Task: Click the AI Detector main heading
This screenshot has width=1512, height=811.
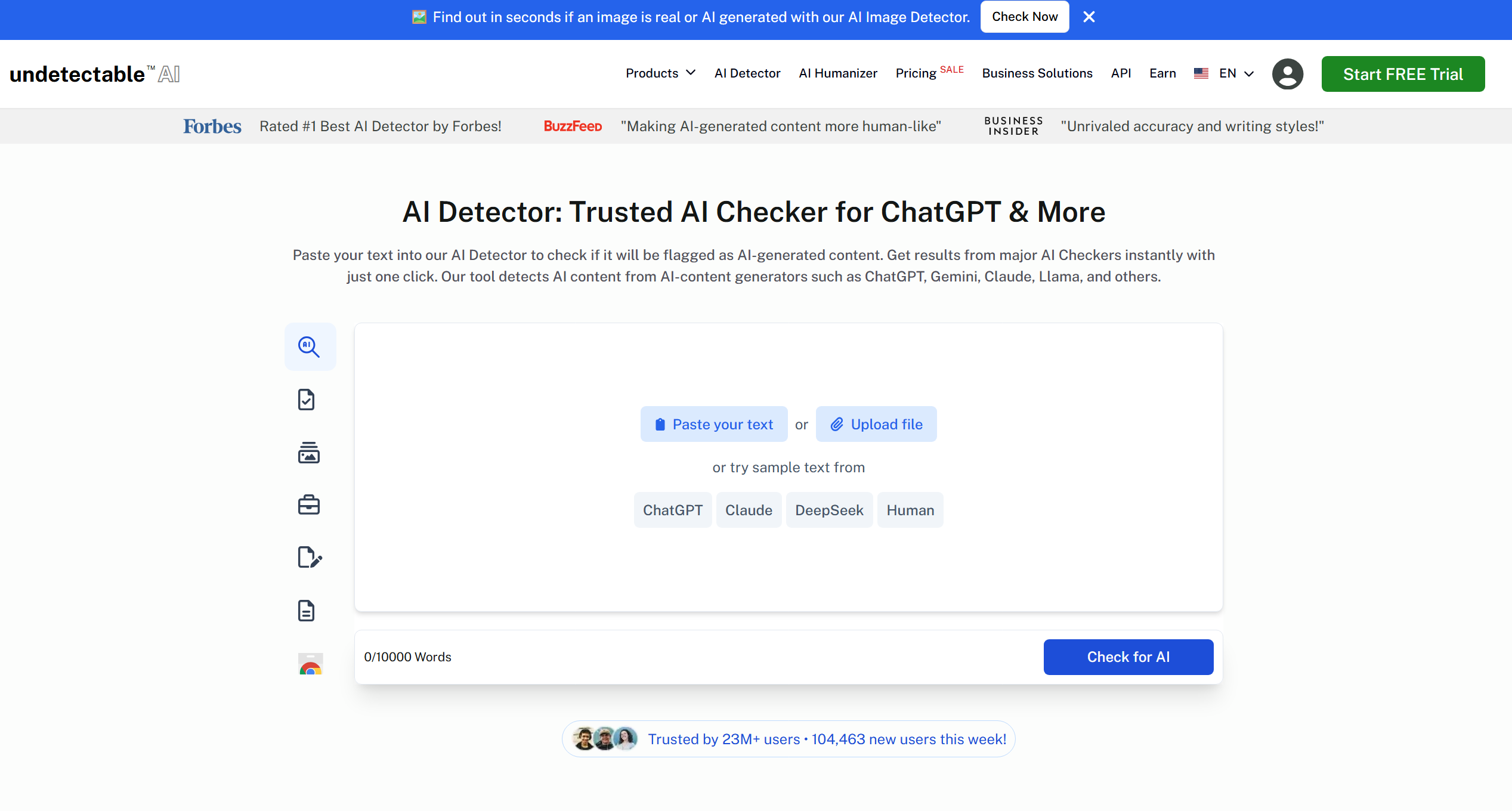Action: click(x=754, y=212)
